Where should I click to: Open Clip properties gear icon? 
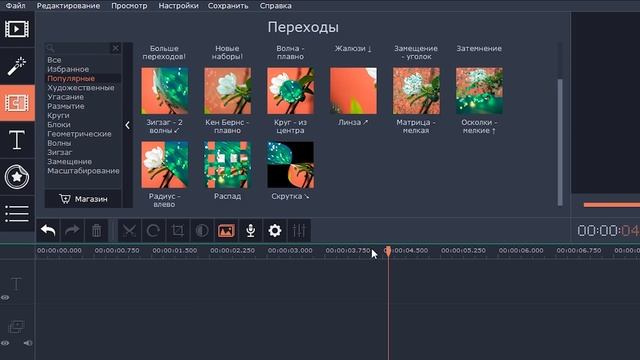(x=275, y=231)
